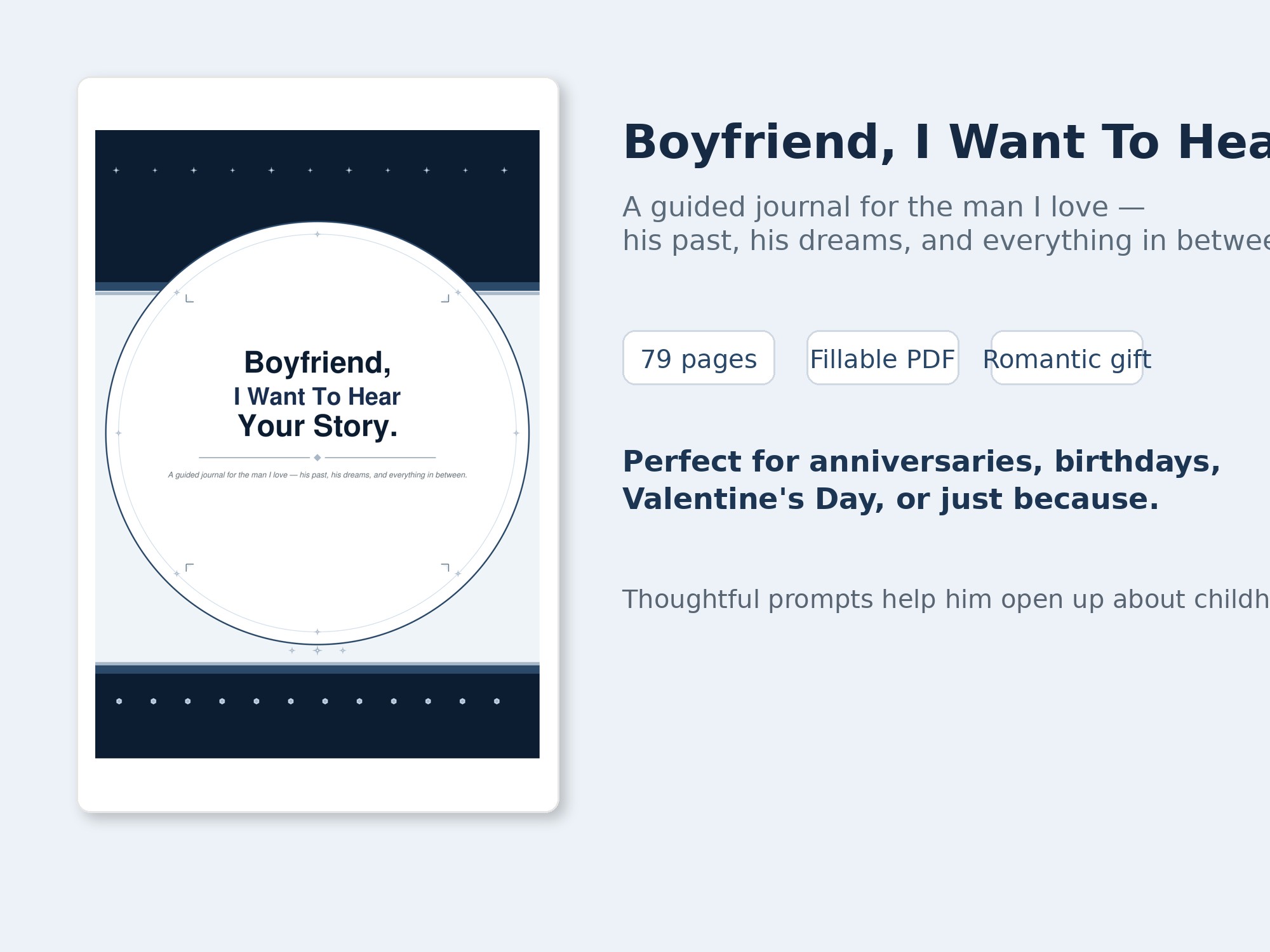Click "his past, his dreams, and everything" line
1270x952 pixels.
tap(946, 241)
